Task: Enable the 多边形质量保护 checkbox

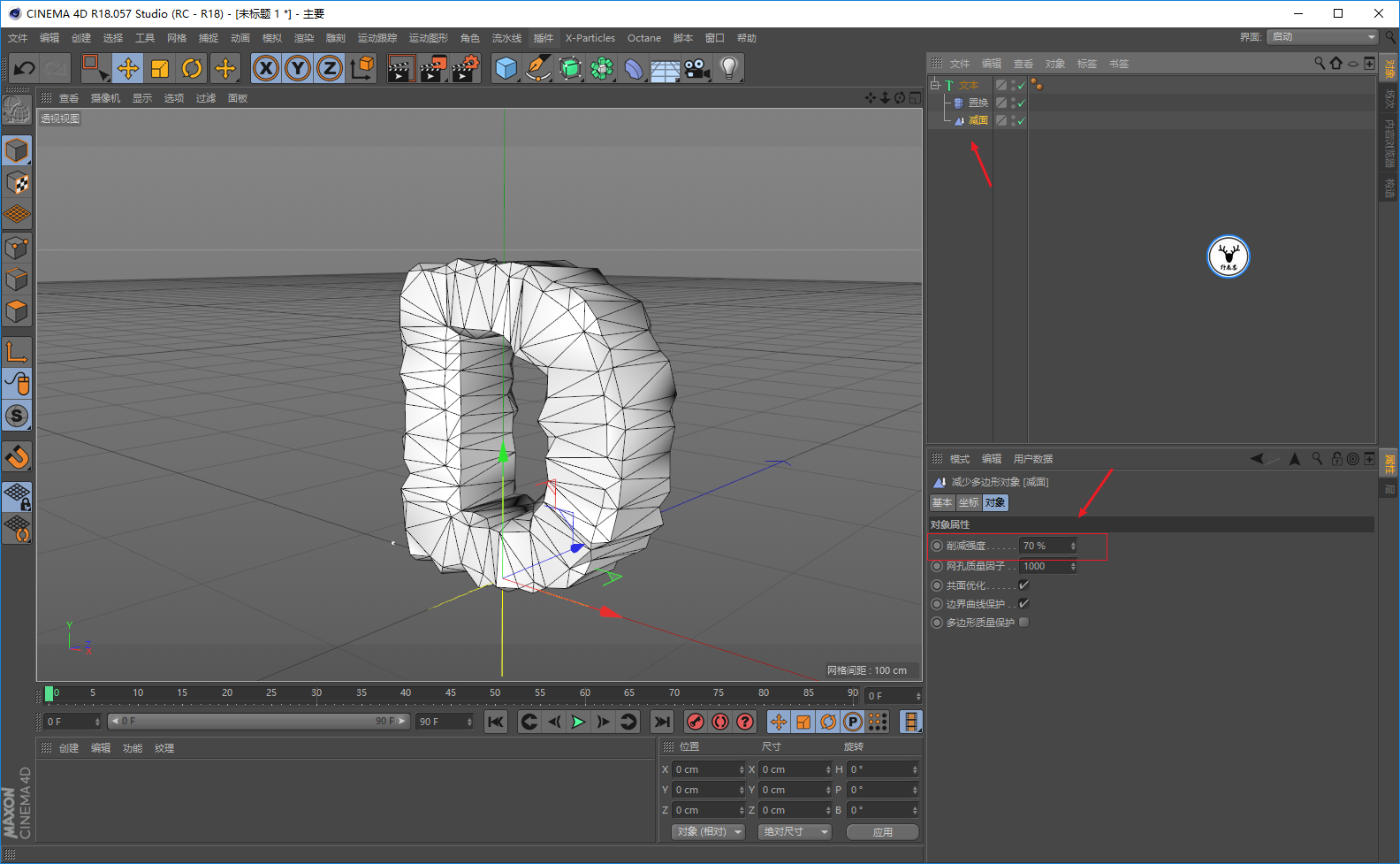Action: point(1023,623)
